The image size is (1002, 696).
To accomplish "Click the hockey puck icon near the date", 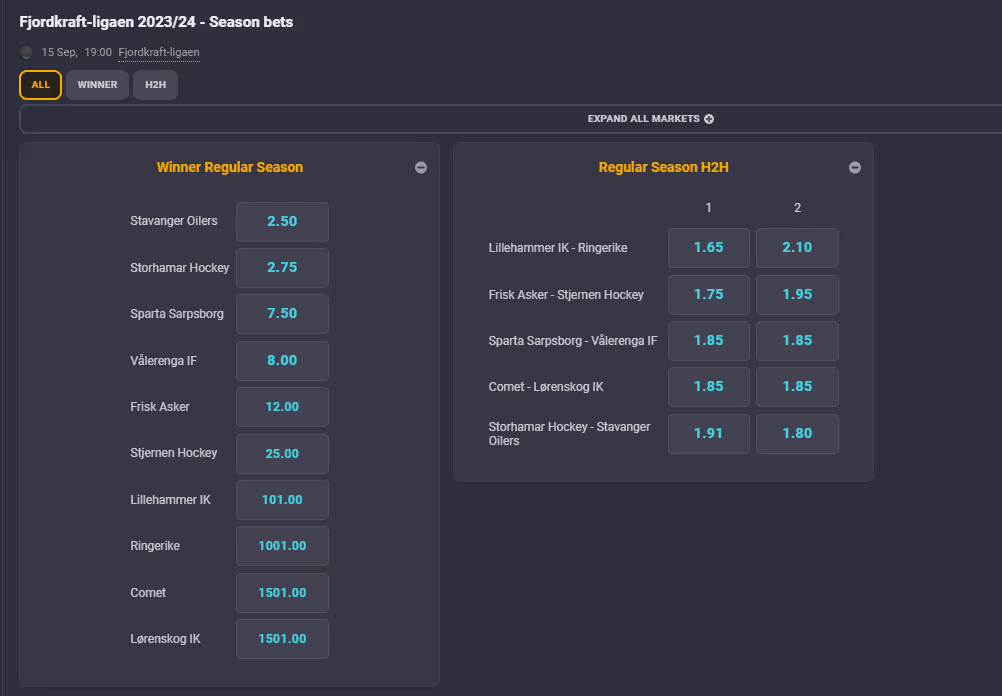I will click(26, 52).
